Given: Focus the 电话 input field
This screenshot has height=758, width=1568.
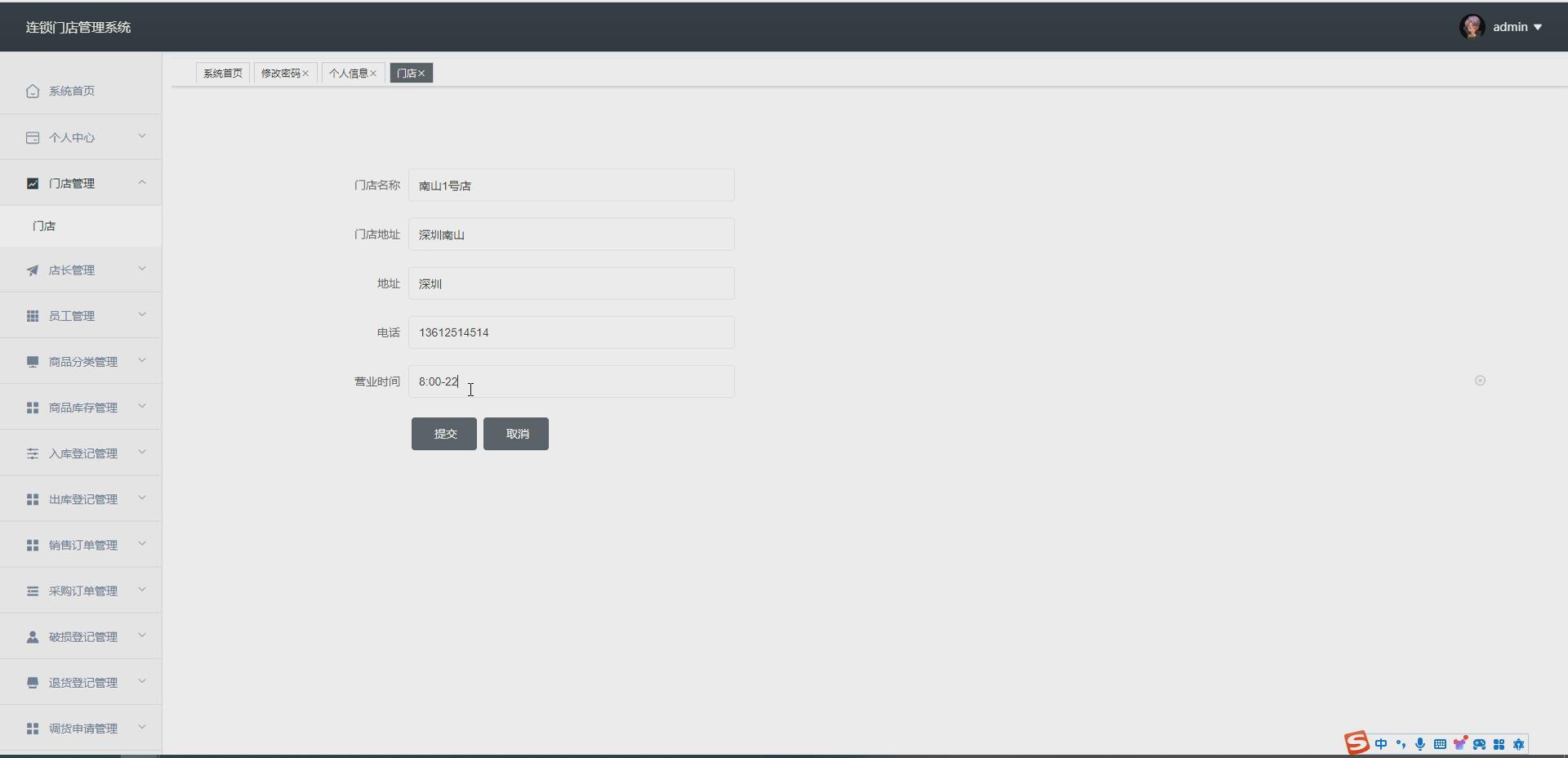Looking at the screenshot, I should tap(572, 332).
